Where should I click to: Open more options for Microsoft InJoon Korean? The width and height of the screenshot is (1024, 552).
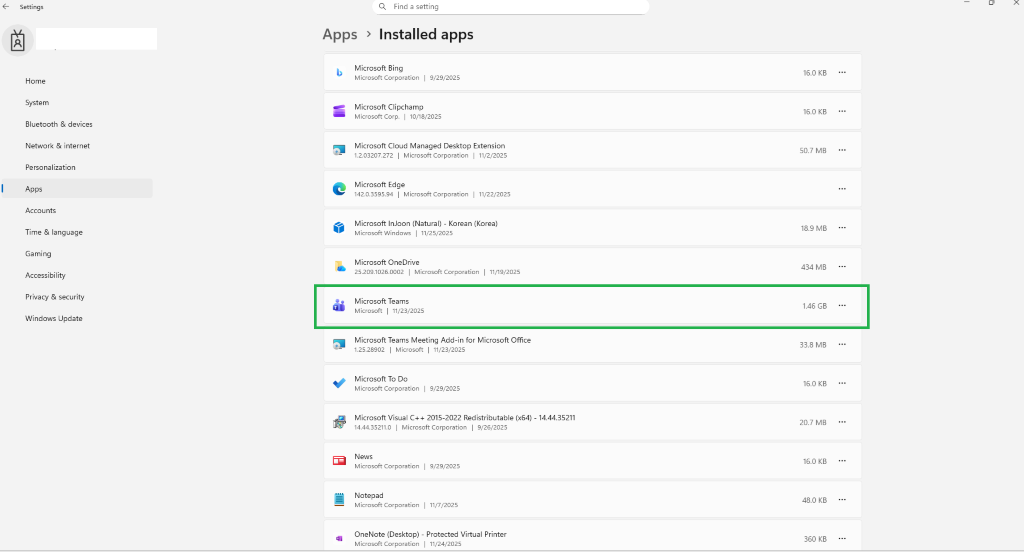842,227
